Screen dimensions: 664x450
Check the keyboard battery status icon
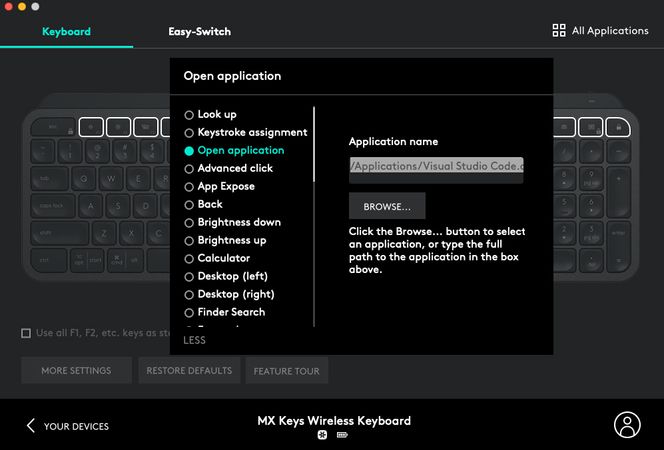pos(342,435)
